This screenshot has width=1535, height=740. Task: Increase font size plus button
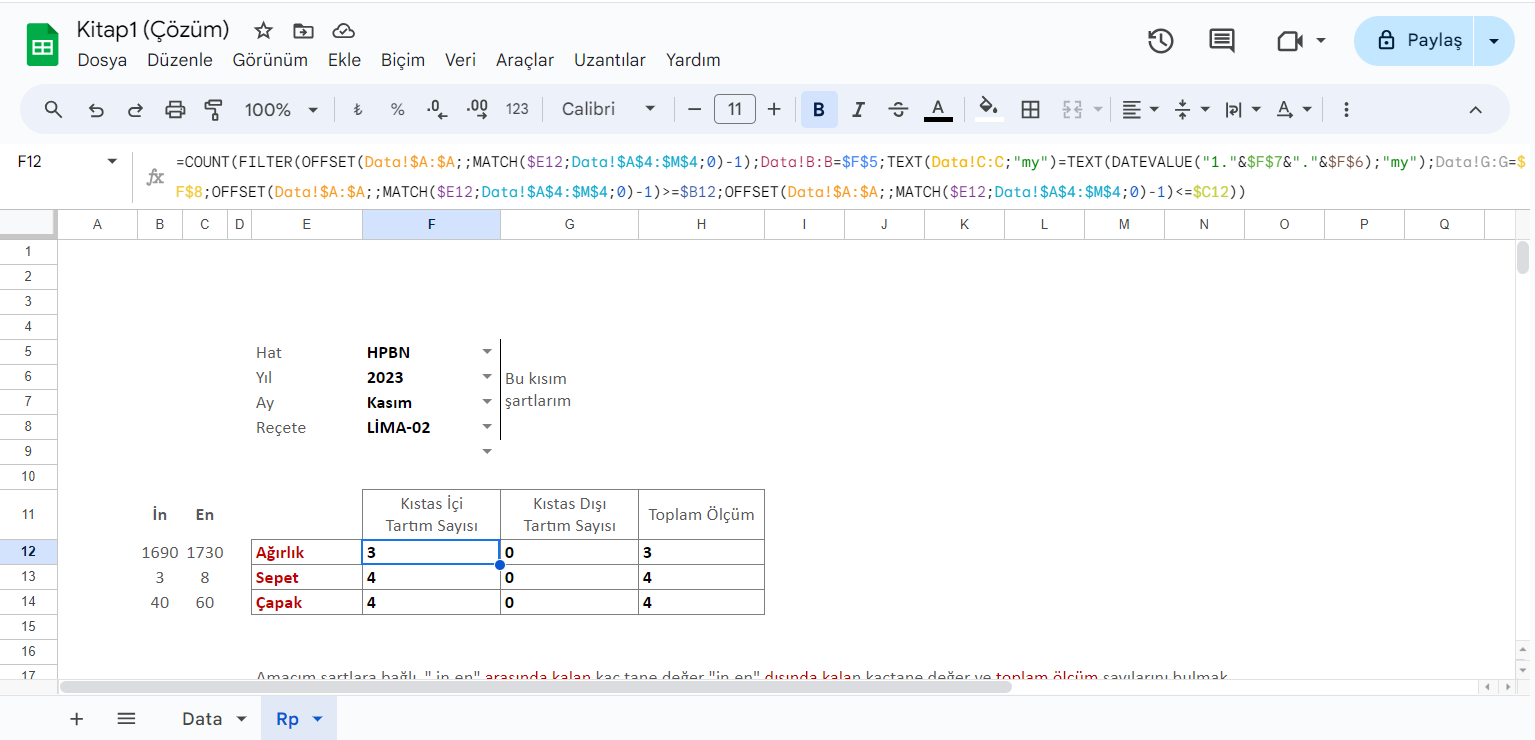tap(774, 109)
